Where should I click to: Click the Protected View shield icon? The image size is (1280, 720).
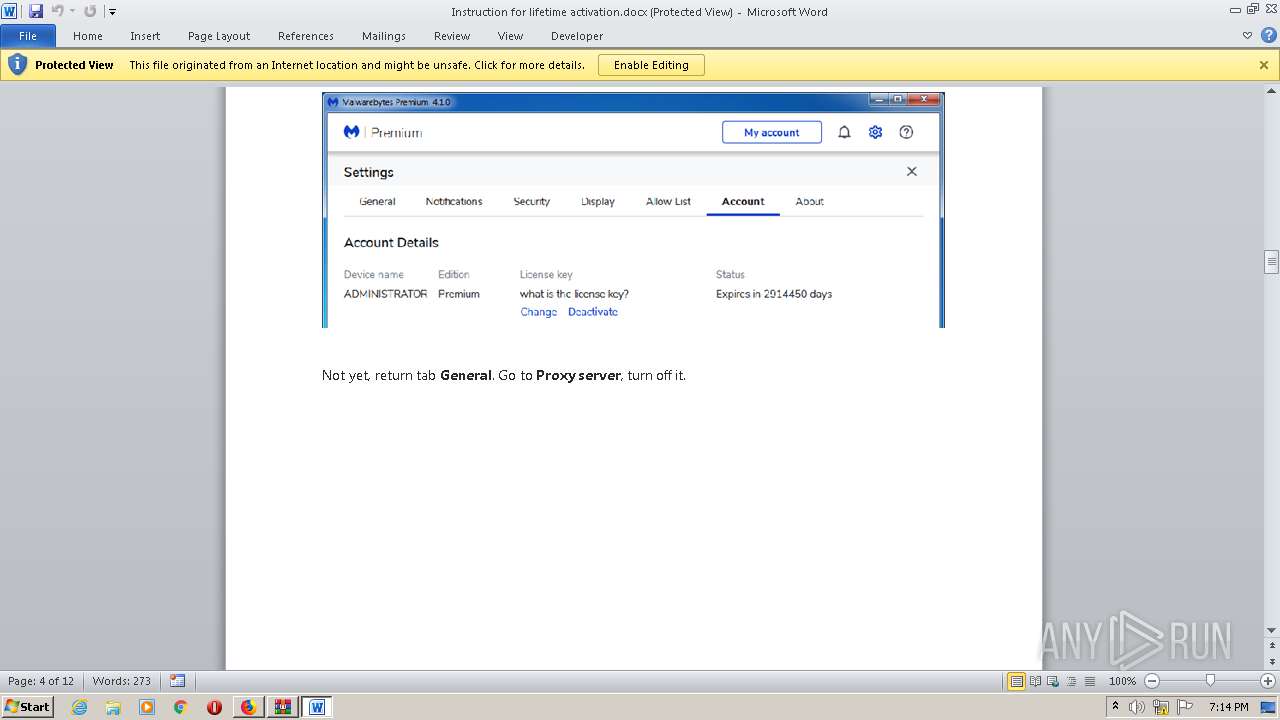[17, 65]
